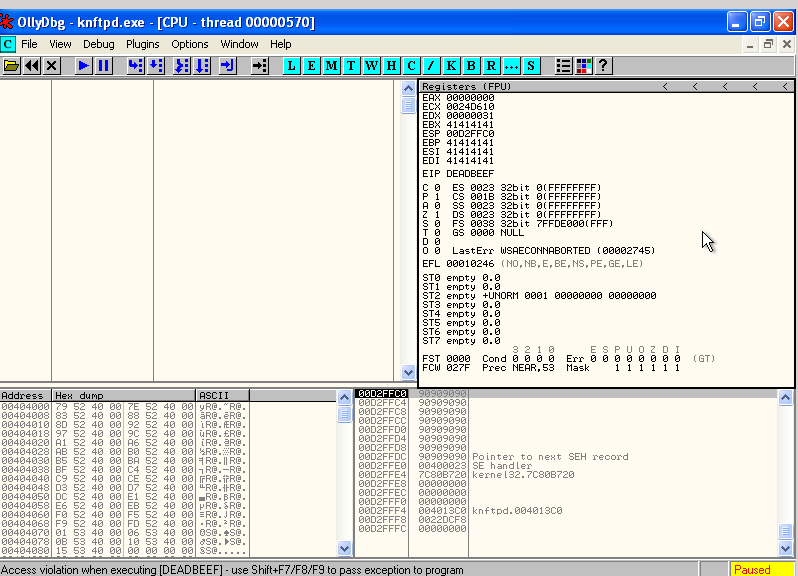The height and width of the screenshot is (576, 798).
Task: Show Patches window (slash button)
Action: tap(431, 66)
